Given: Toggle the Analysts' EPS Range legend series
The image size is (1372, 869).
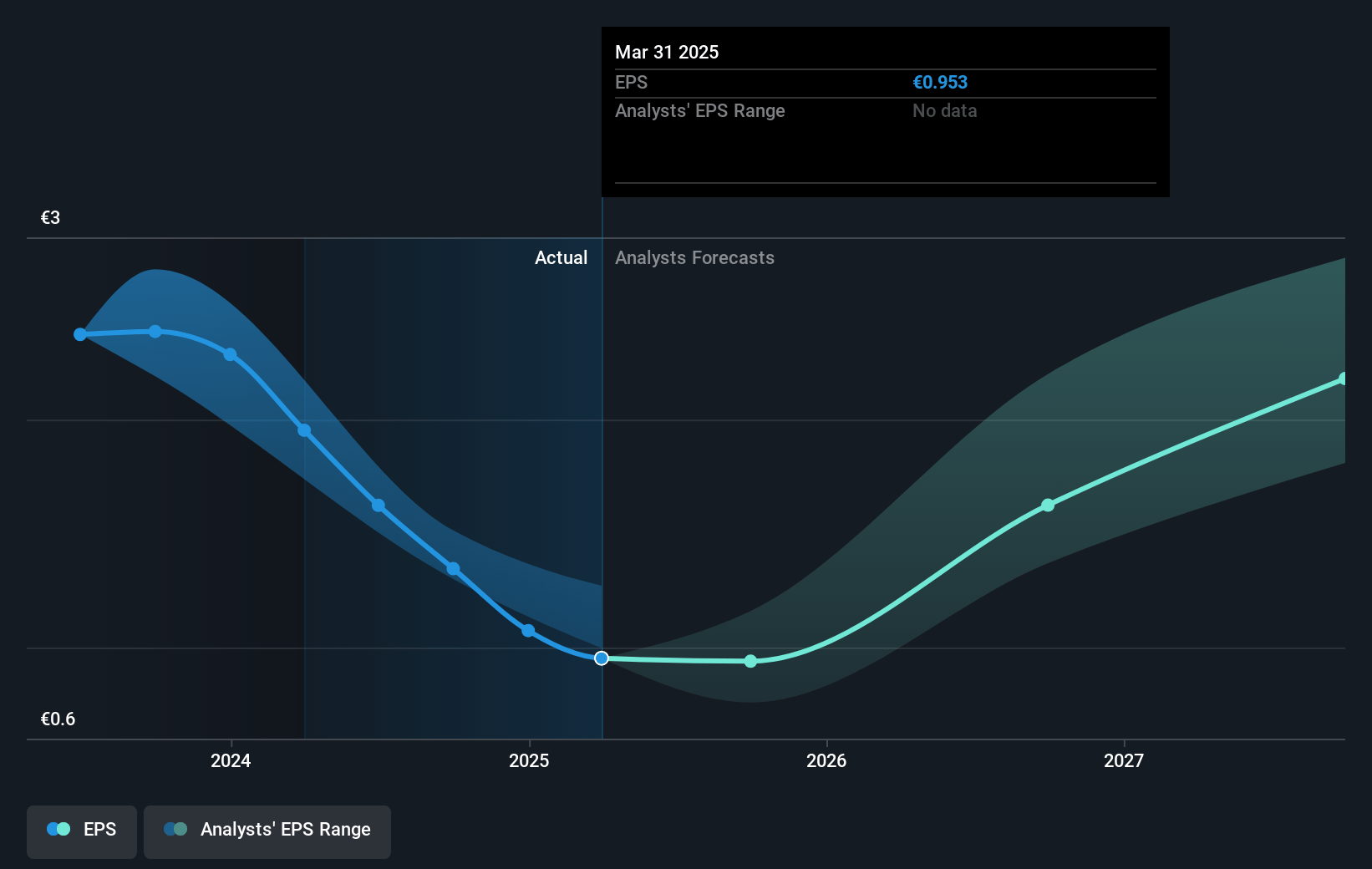Looking at the screenshot, I should click(x=267, y=831).
